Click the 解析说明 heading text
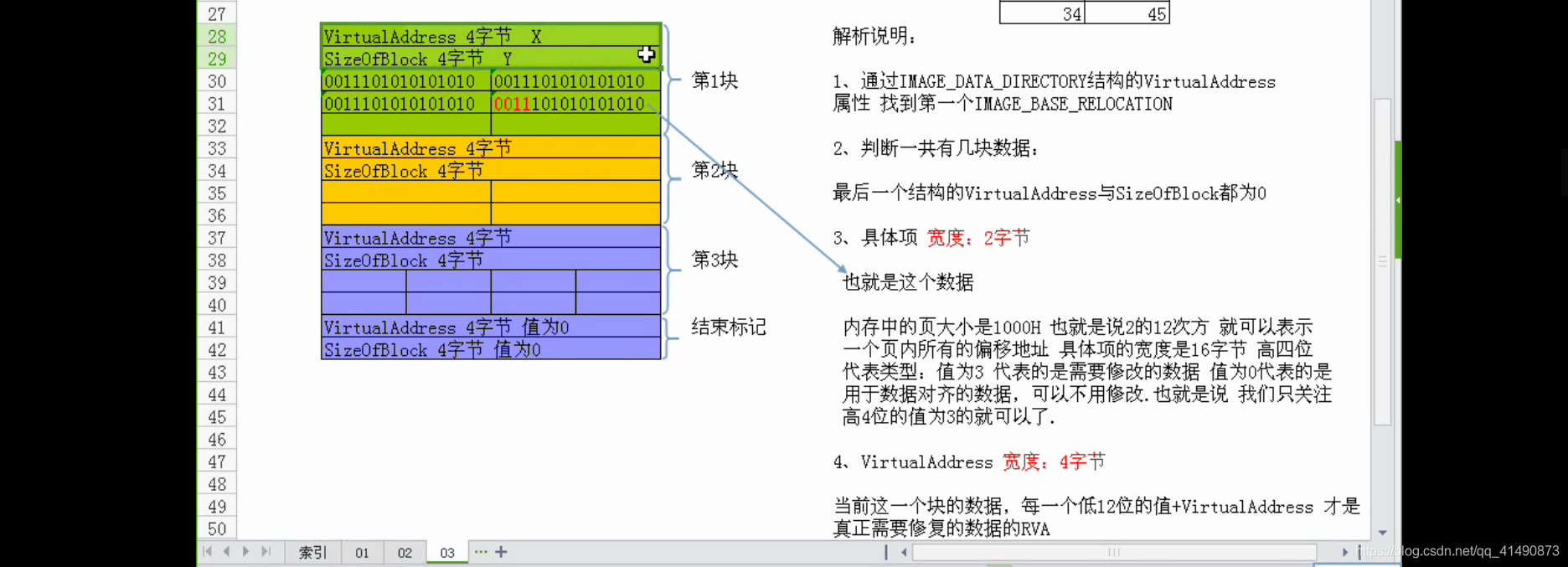The width and height of the screenshot is (1568, 567). point(874,36)
